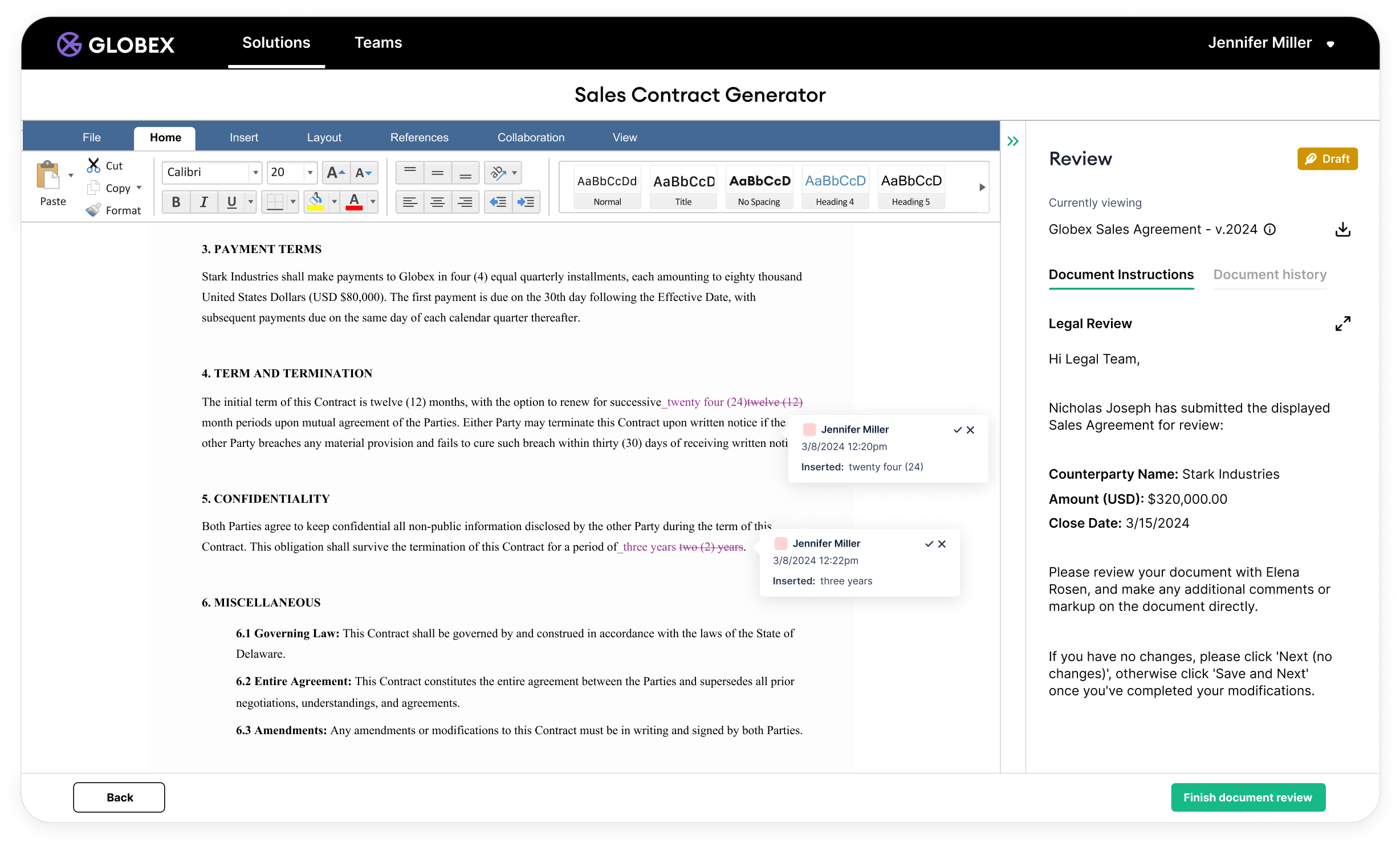
Task: Click the Draft status badge
Action: tap(1327, 158)
